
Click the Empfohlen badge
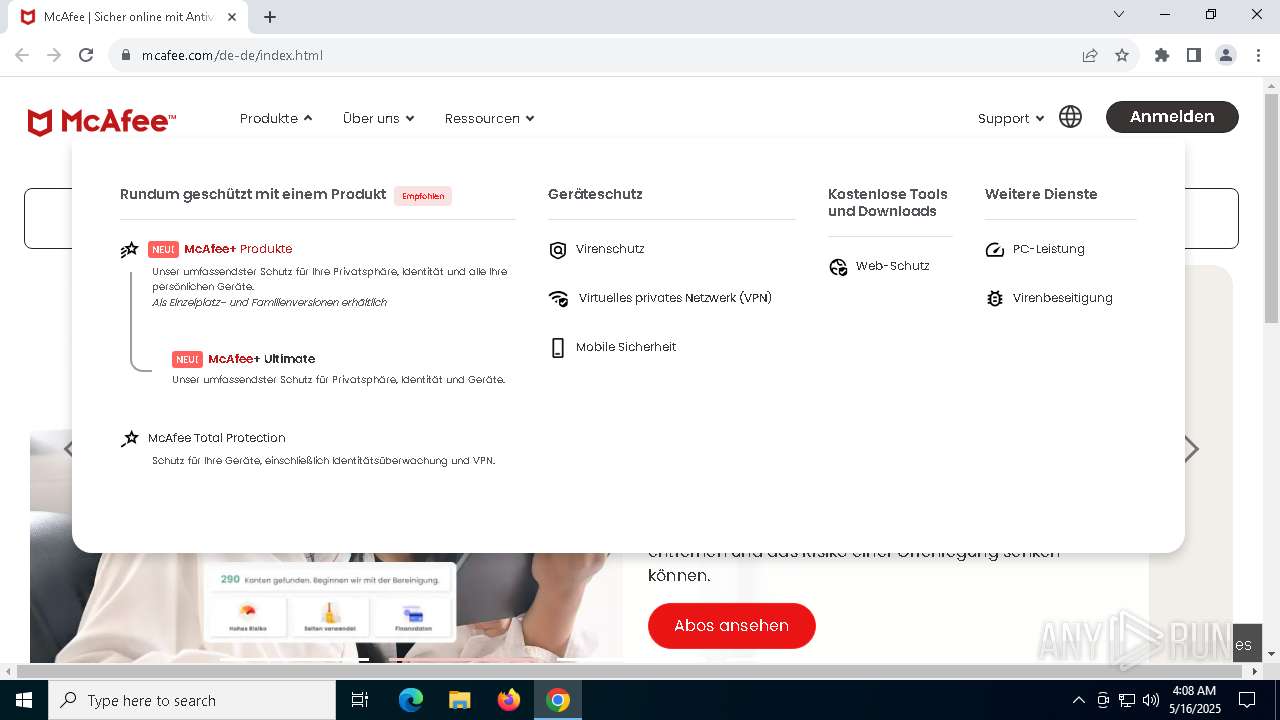423,196
